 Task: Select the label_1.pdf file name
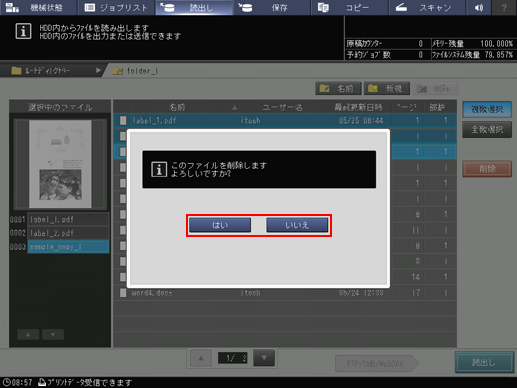pyautogui.click(x=154, y=121)
